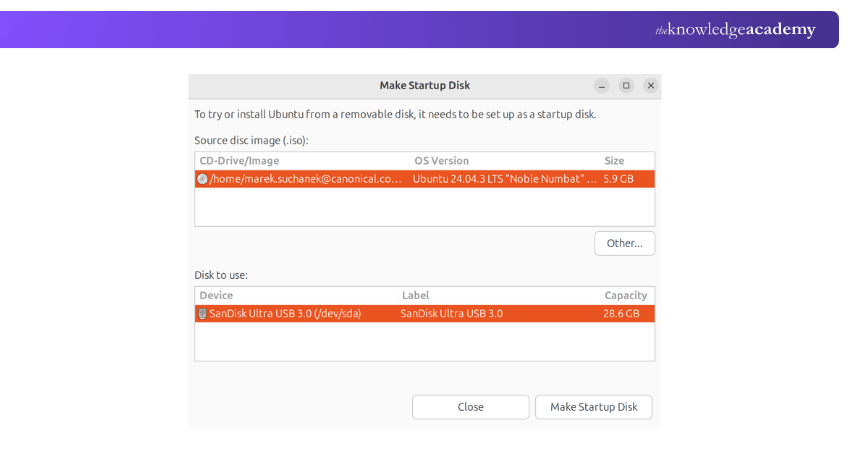Viewport: 850px width, 450px height.
Task: Select the CD icon beside the ISO path
Action: coord(202,179)
